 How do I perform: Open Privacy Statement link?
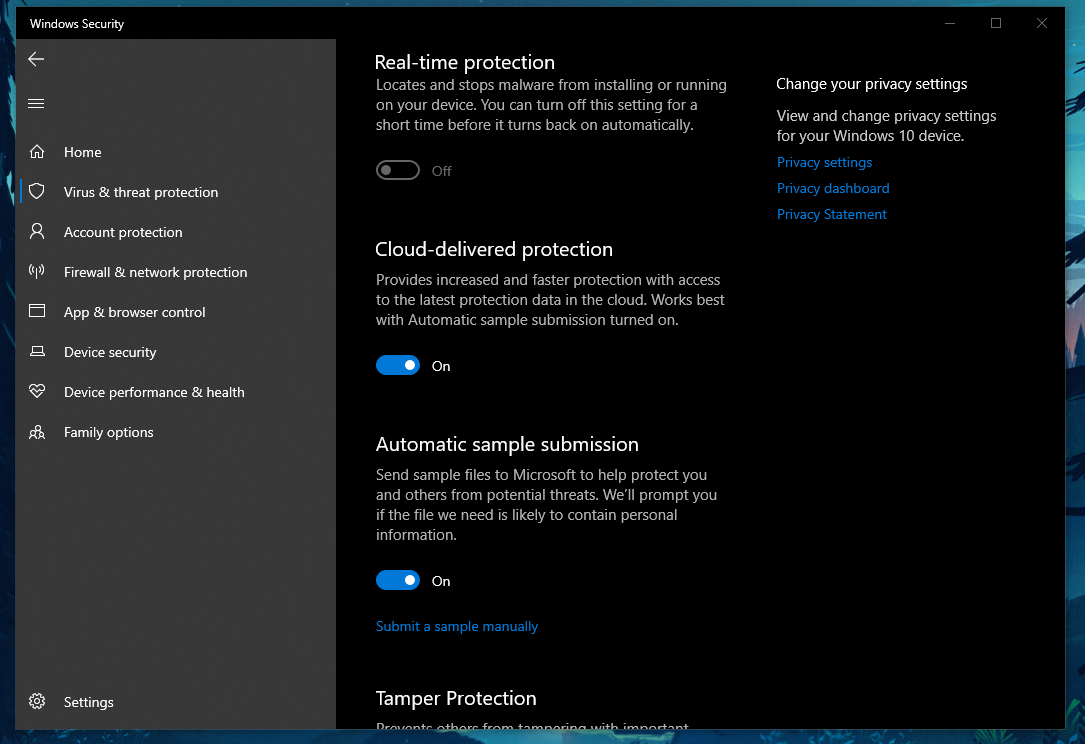(x=832, y=215)
